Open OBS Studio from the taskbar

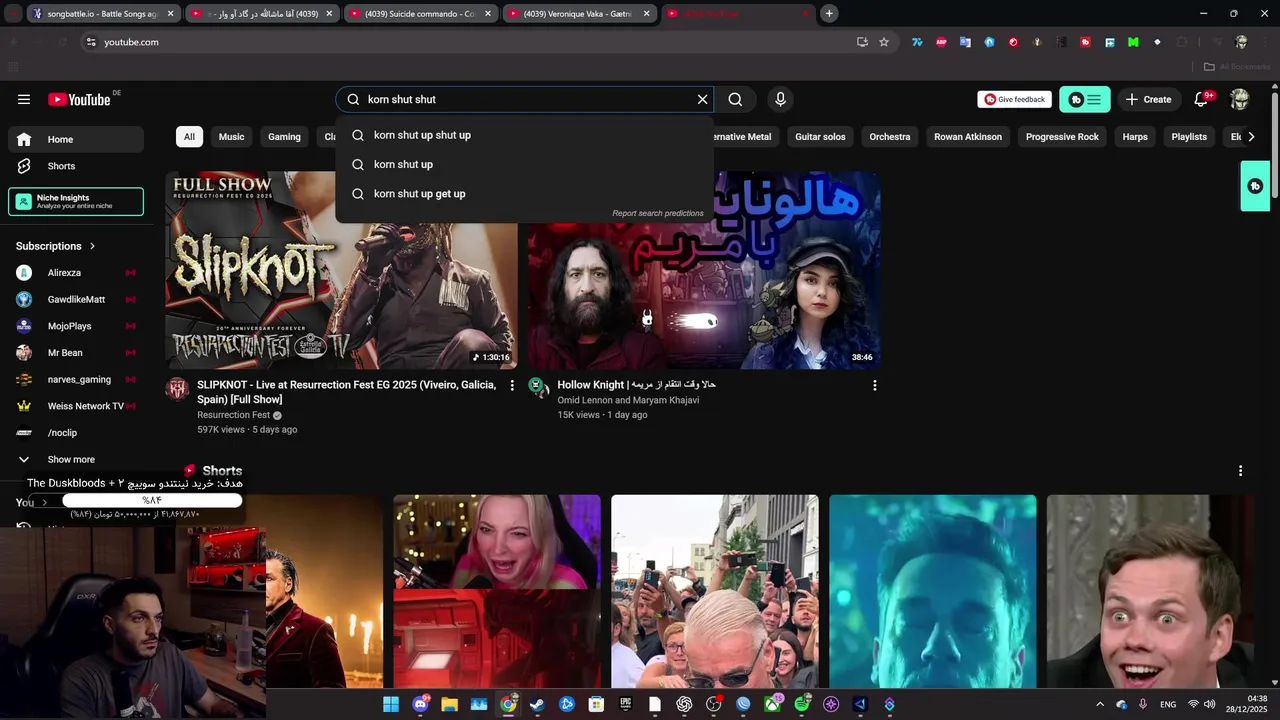coord(713,704)
